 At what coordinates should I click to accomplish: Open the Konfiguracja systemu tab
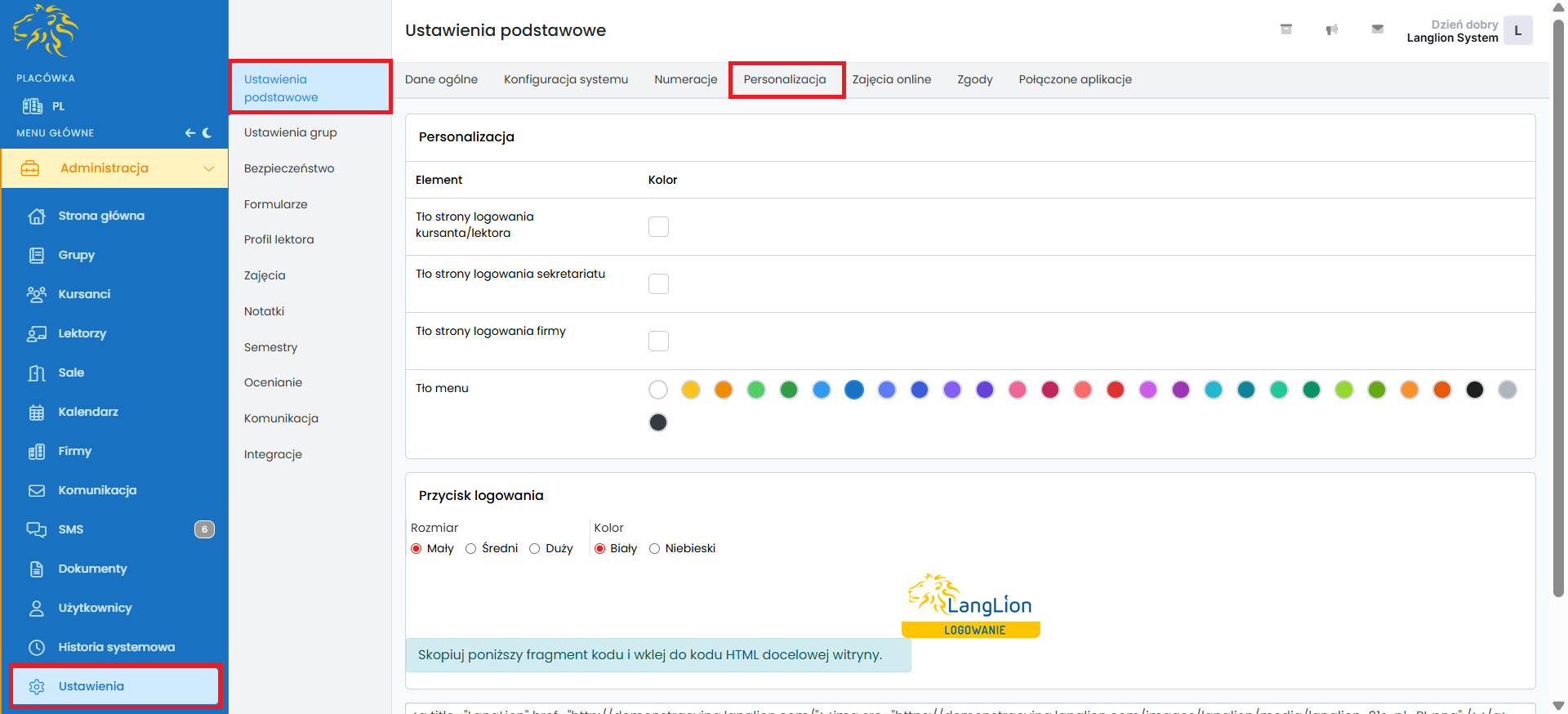coord(565,79)
